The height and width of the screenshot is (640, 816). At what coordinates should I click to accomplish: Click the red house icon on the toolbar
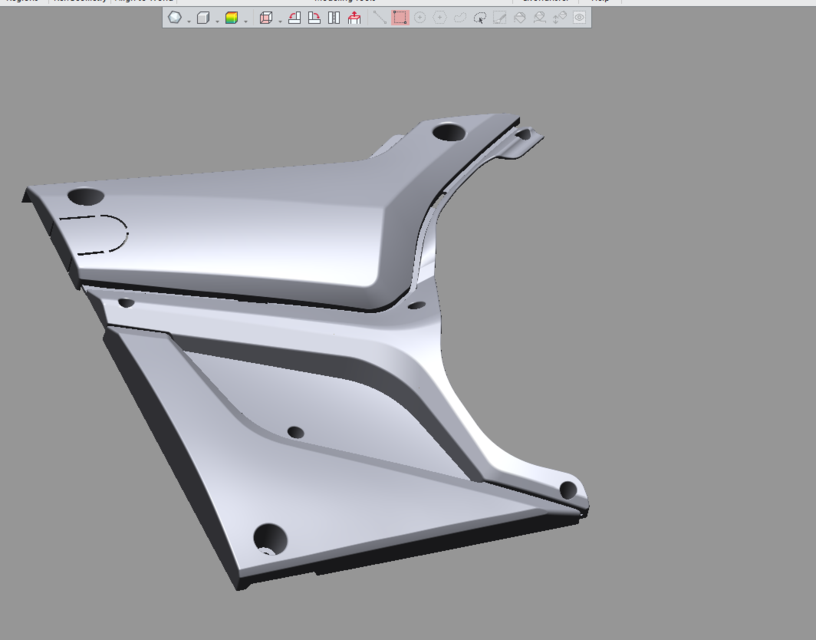353,17
